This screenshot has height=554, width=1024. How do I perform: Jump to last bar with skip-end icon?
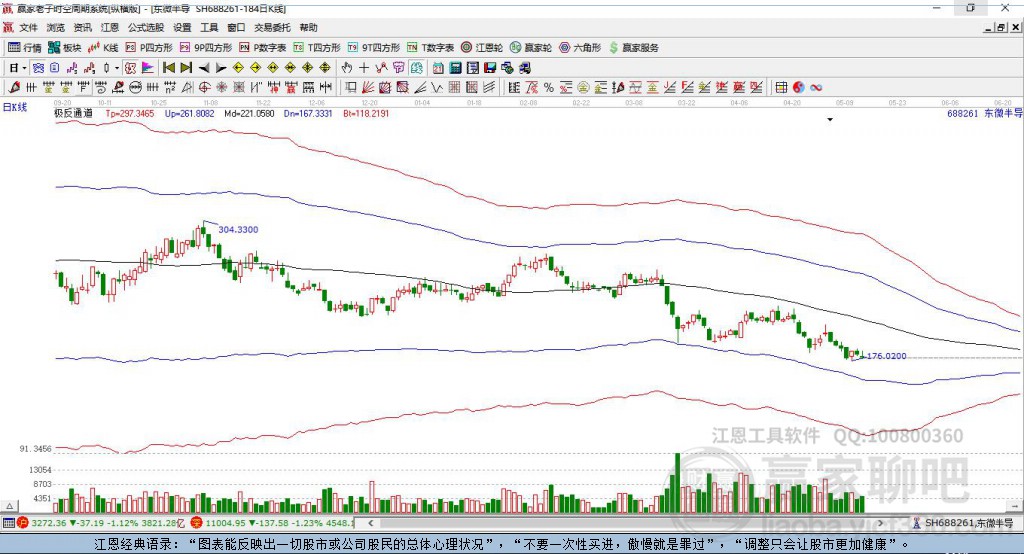186,68
